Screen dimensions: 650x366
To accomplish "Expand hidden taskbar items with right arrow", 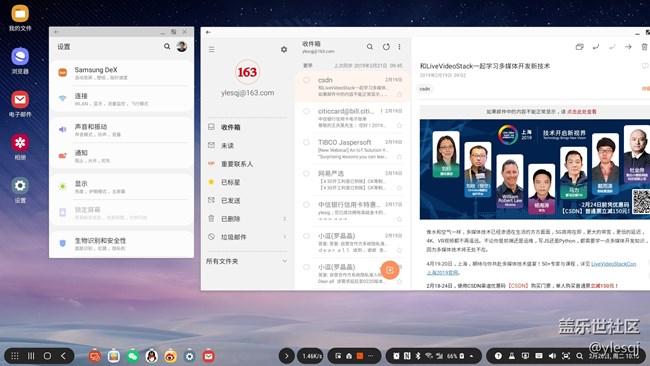I will tap(286, 356).
